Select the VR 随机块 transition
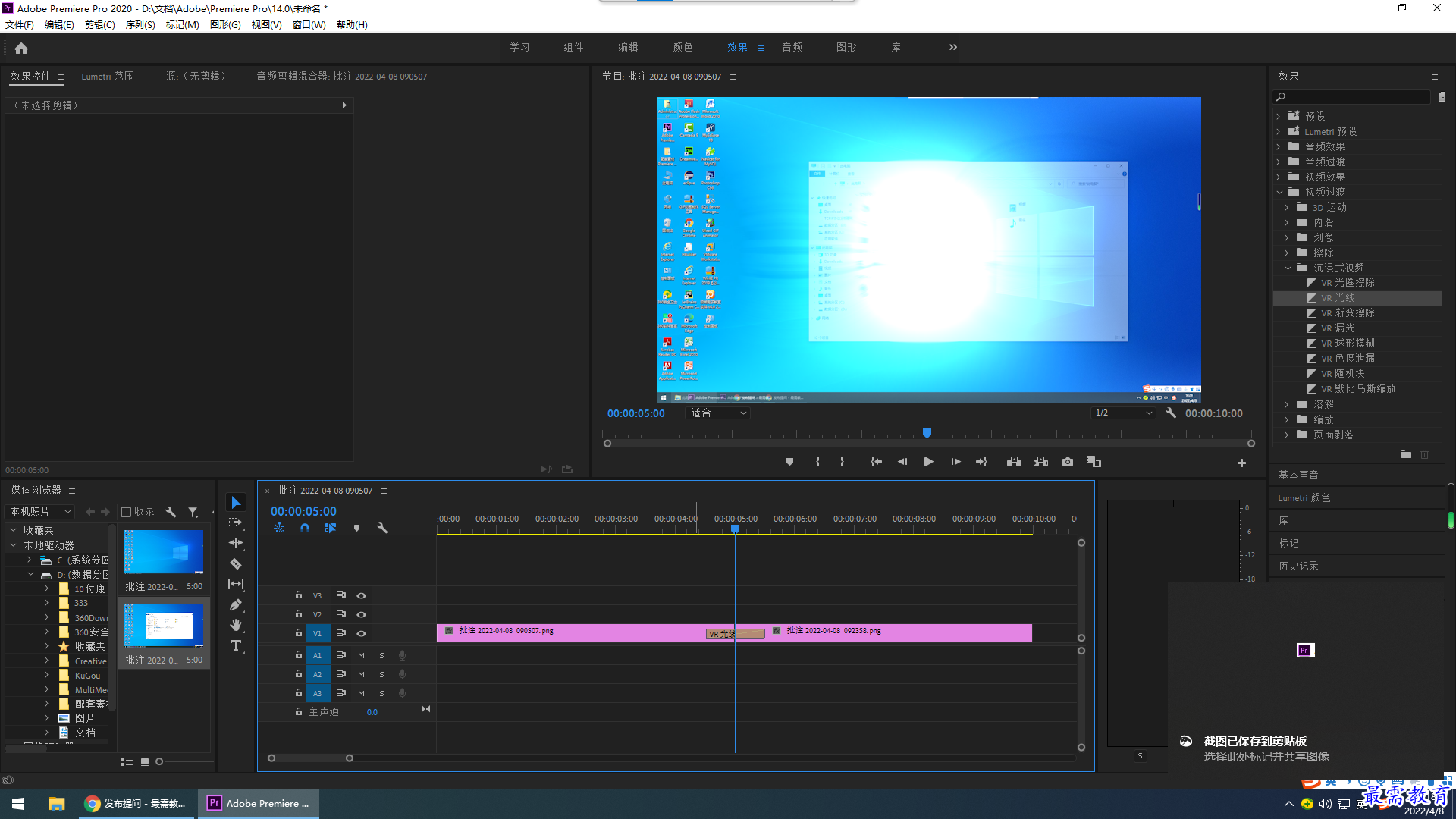 (1342, 373)
